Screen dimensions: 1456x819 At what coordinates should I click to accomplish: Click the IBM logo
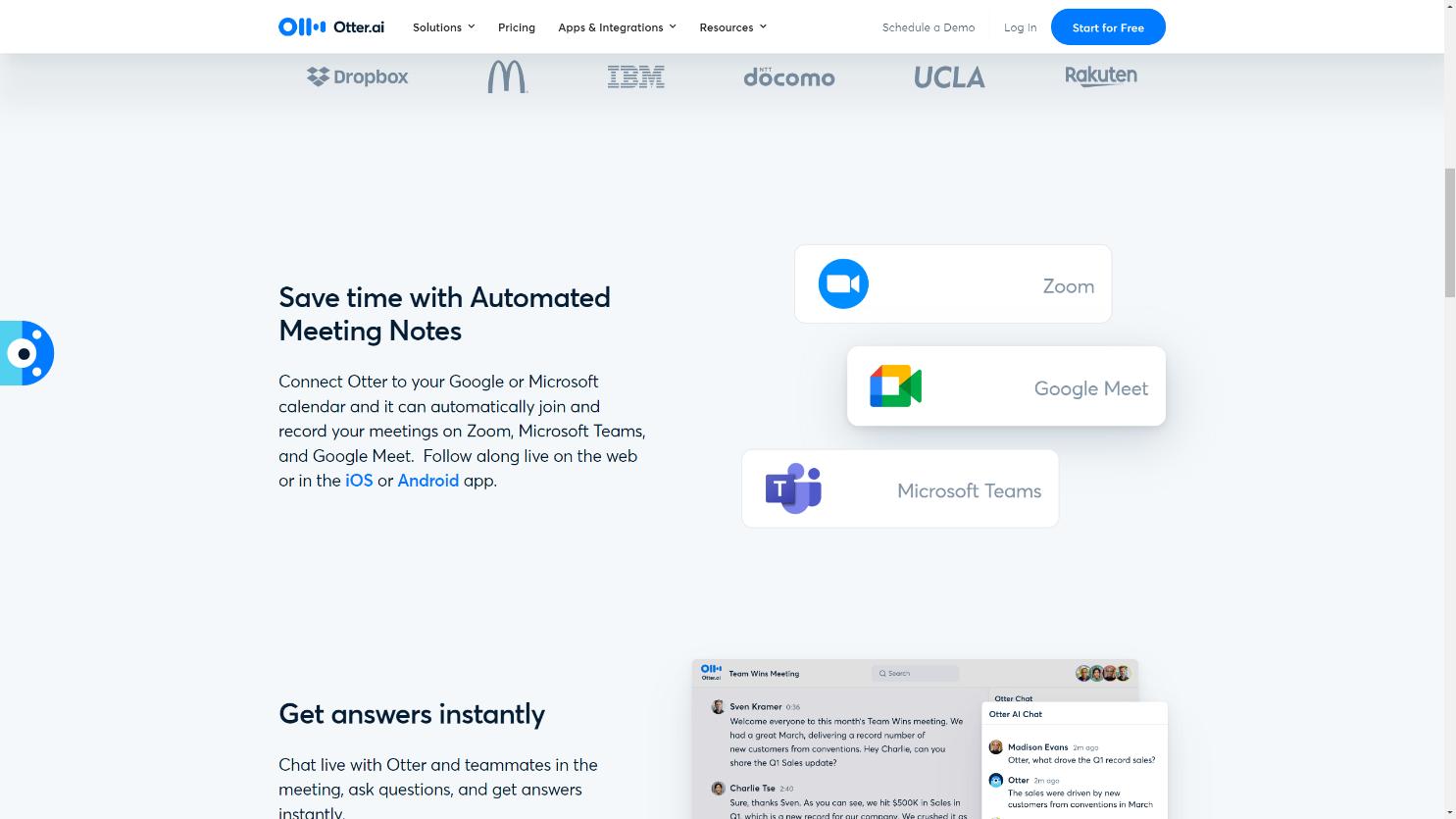tap(635, 77)
